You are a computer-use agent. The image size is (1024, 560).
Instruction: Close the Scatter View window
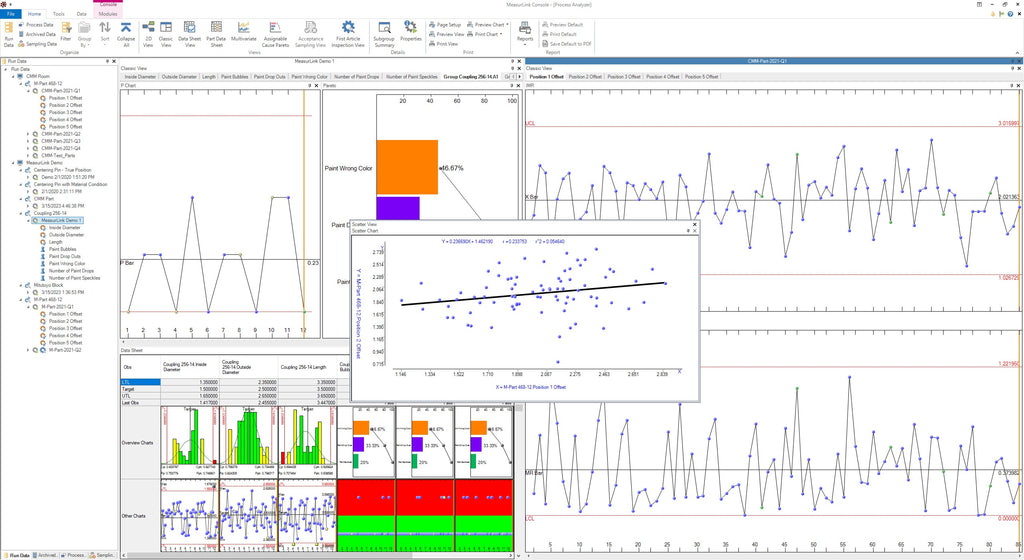pos(693,224)
